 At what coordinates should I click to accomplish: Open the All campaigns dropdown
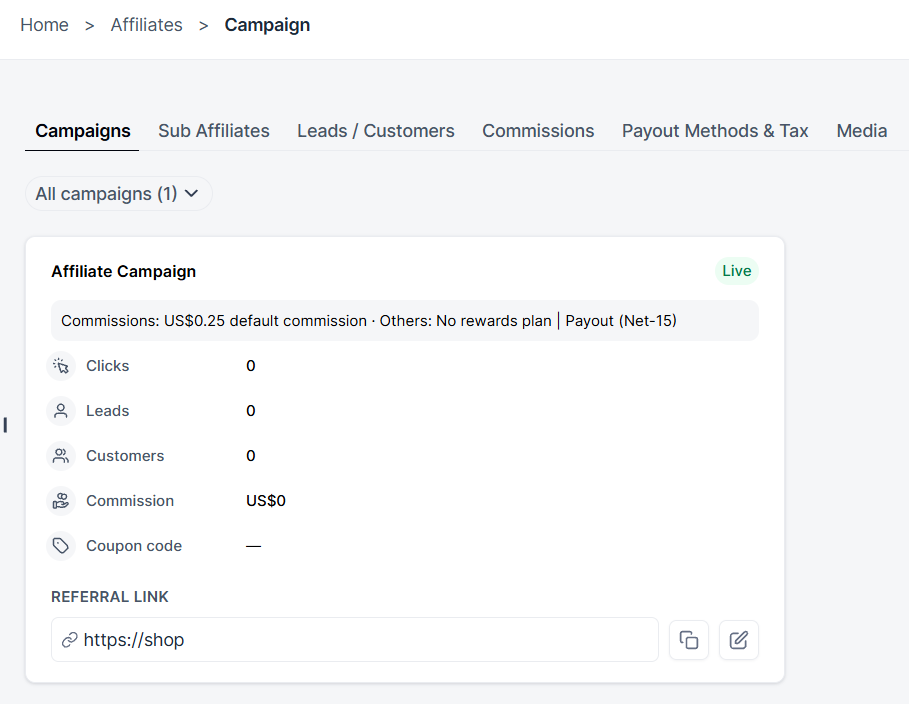point(118,194)
